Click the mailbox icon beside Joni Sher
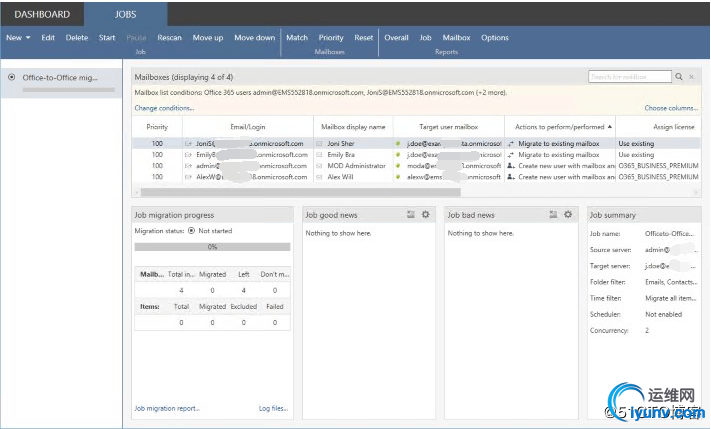The height and width of the screenshot is (429, 711). tap(319, 143)
